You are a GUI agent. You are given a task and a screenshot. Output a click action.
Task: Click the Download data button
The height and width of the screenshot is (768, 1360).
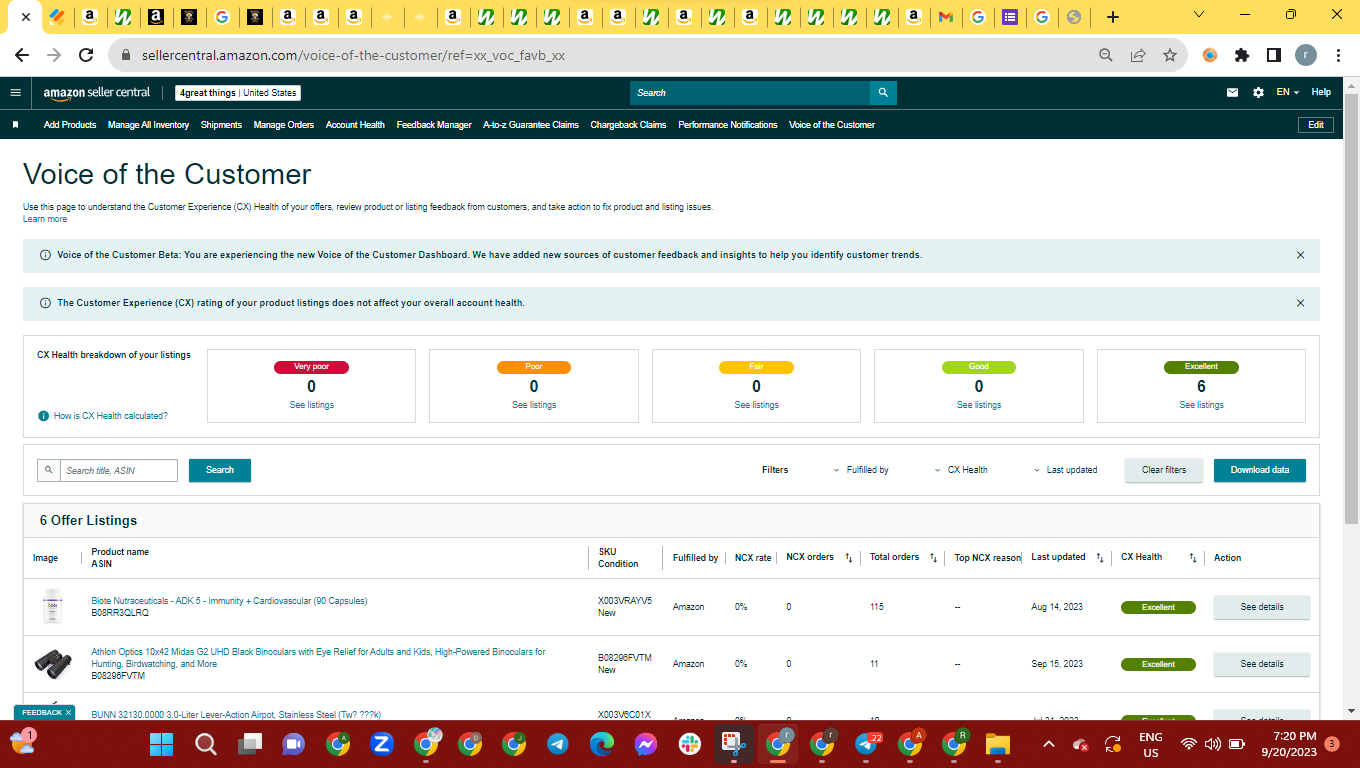[1260, 470]
